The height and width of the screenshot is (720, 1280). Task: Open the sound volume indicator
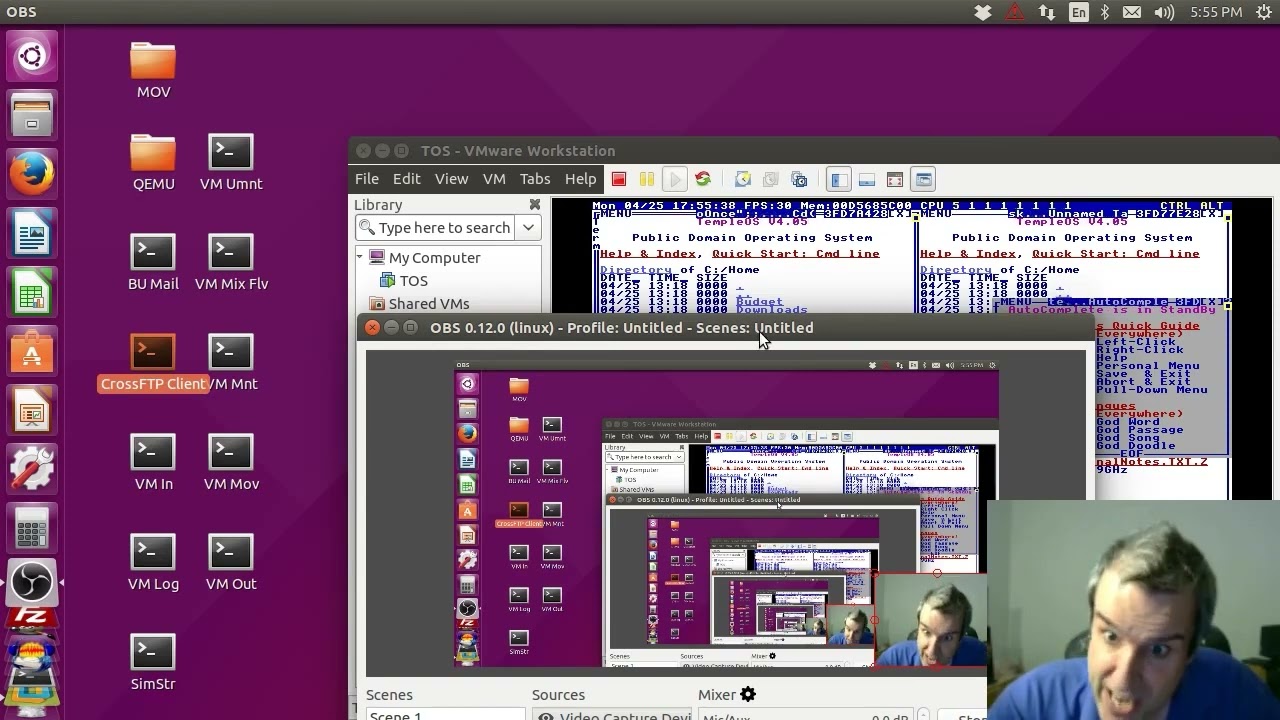pyautogui.click(x=1164, y=12)
